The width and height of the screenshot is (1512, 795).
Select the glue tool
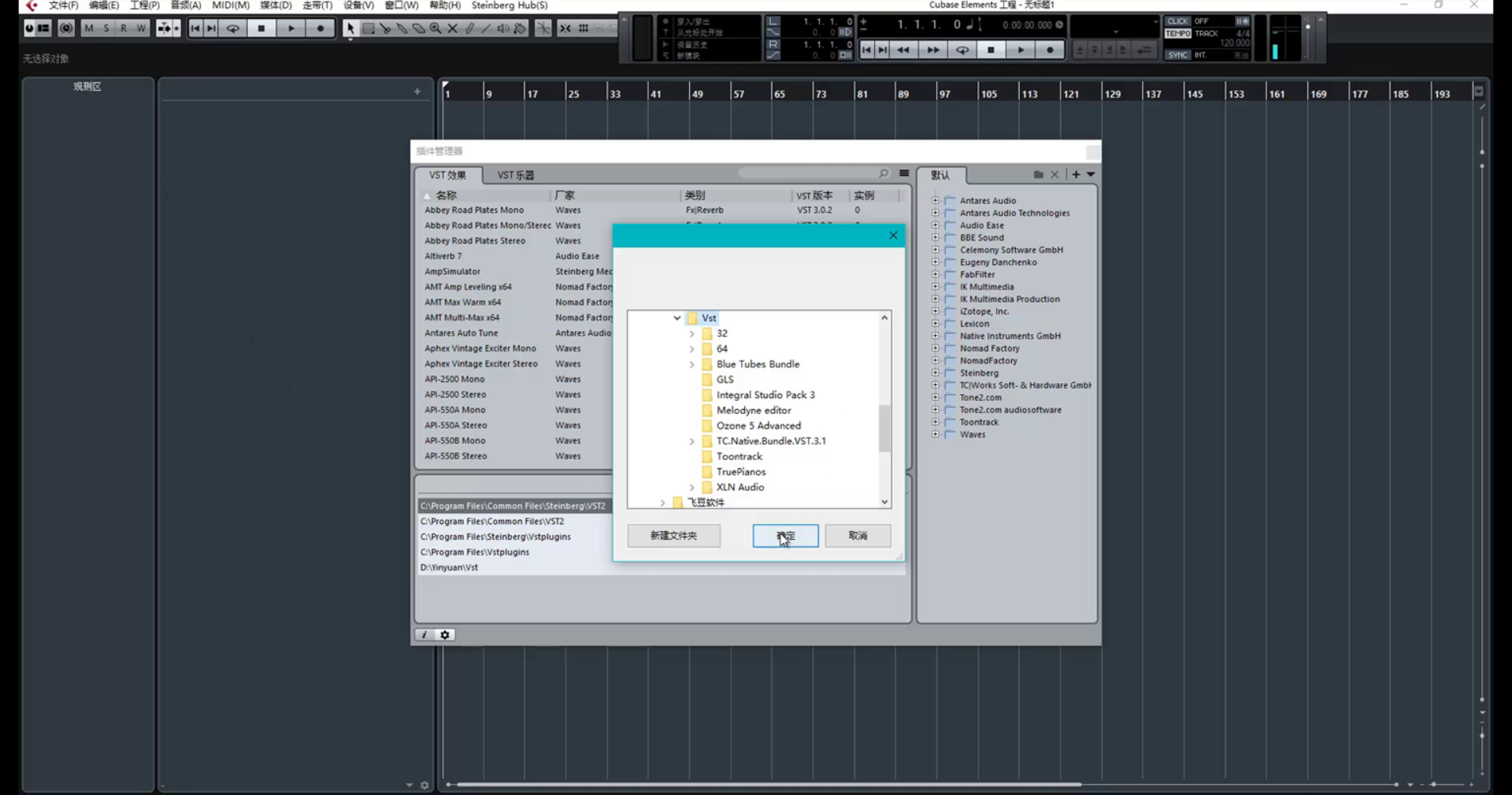(402, 28)
